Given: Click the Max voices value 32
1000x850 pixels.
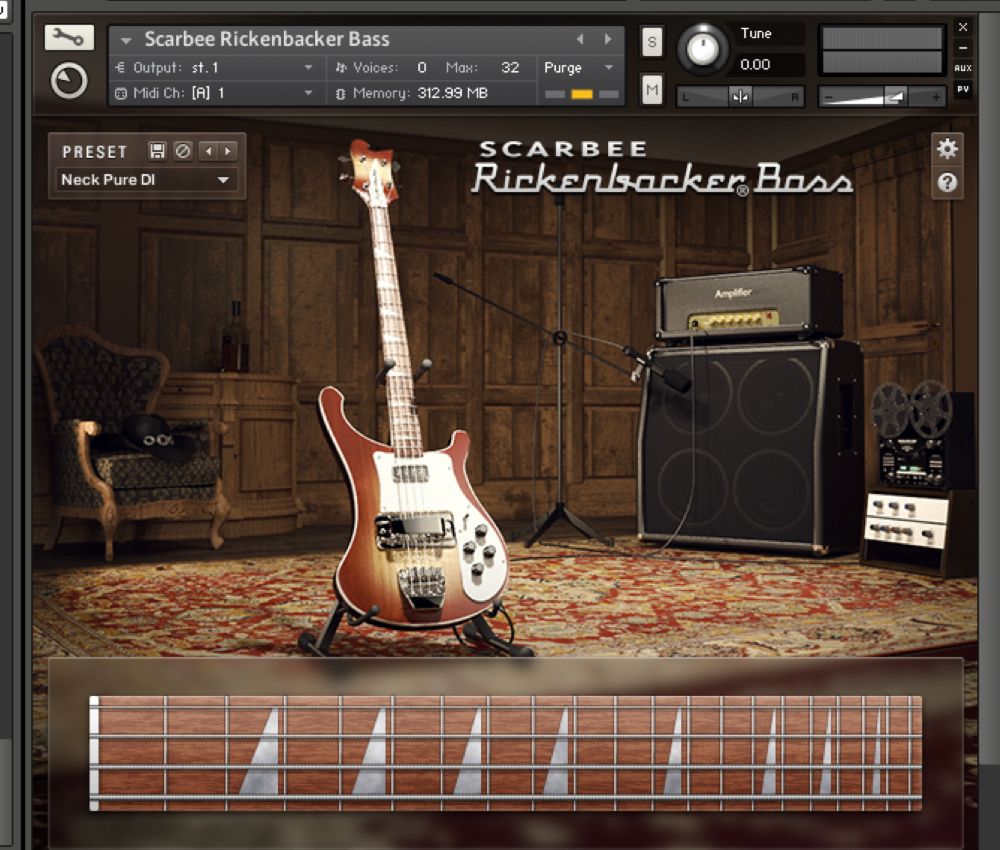Looking at the screenshot, I should (x=510, y=68).
